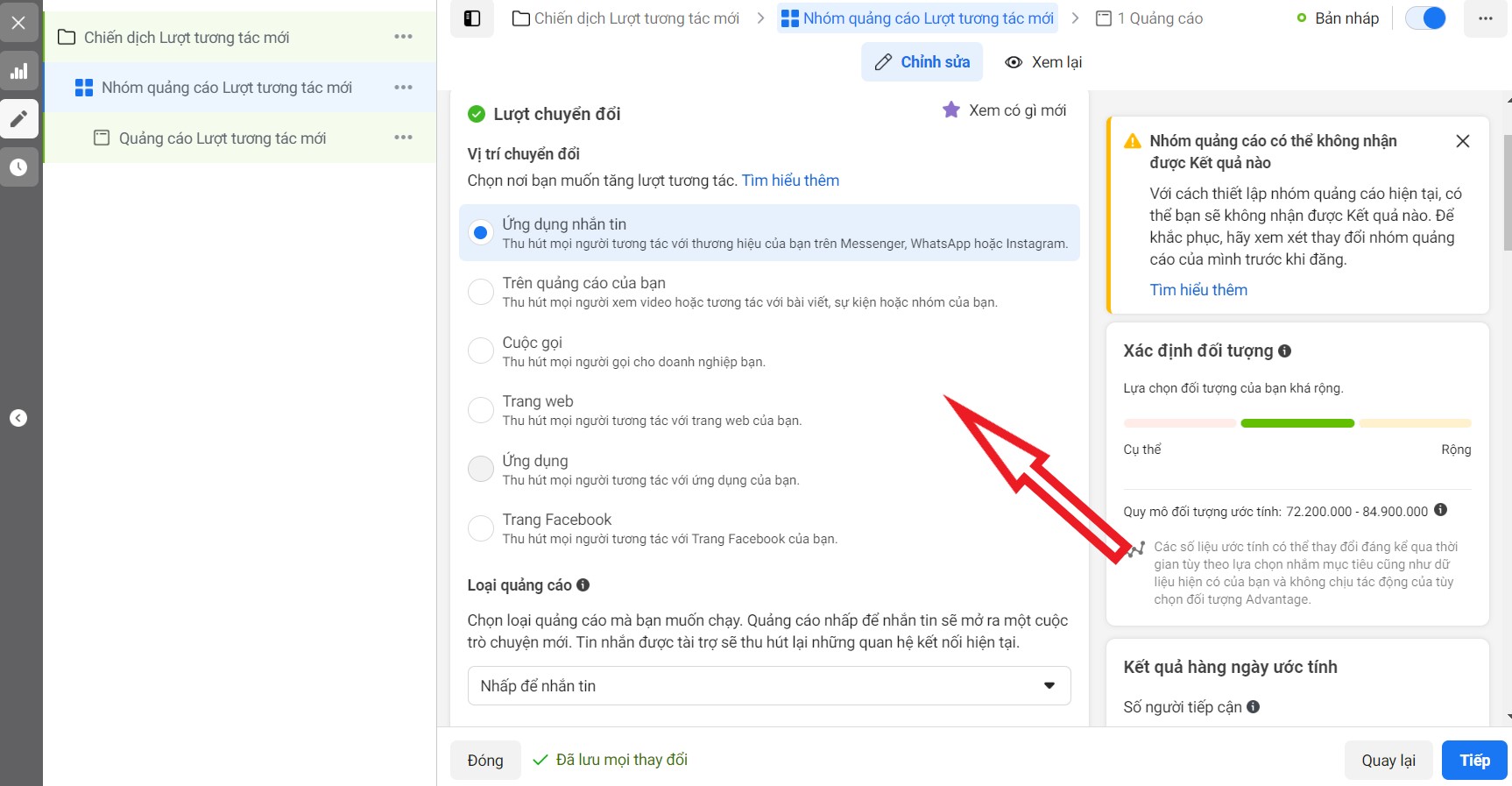
Task: Click the green check beside Lượt chuyển đổi
Action: tap(477, 114)
